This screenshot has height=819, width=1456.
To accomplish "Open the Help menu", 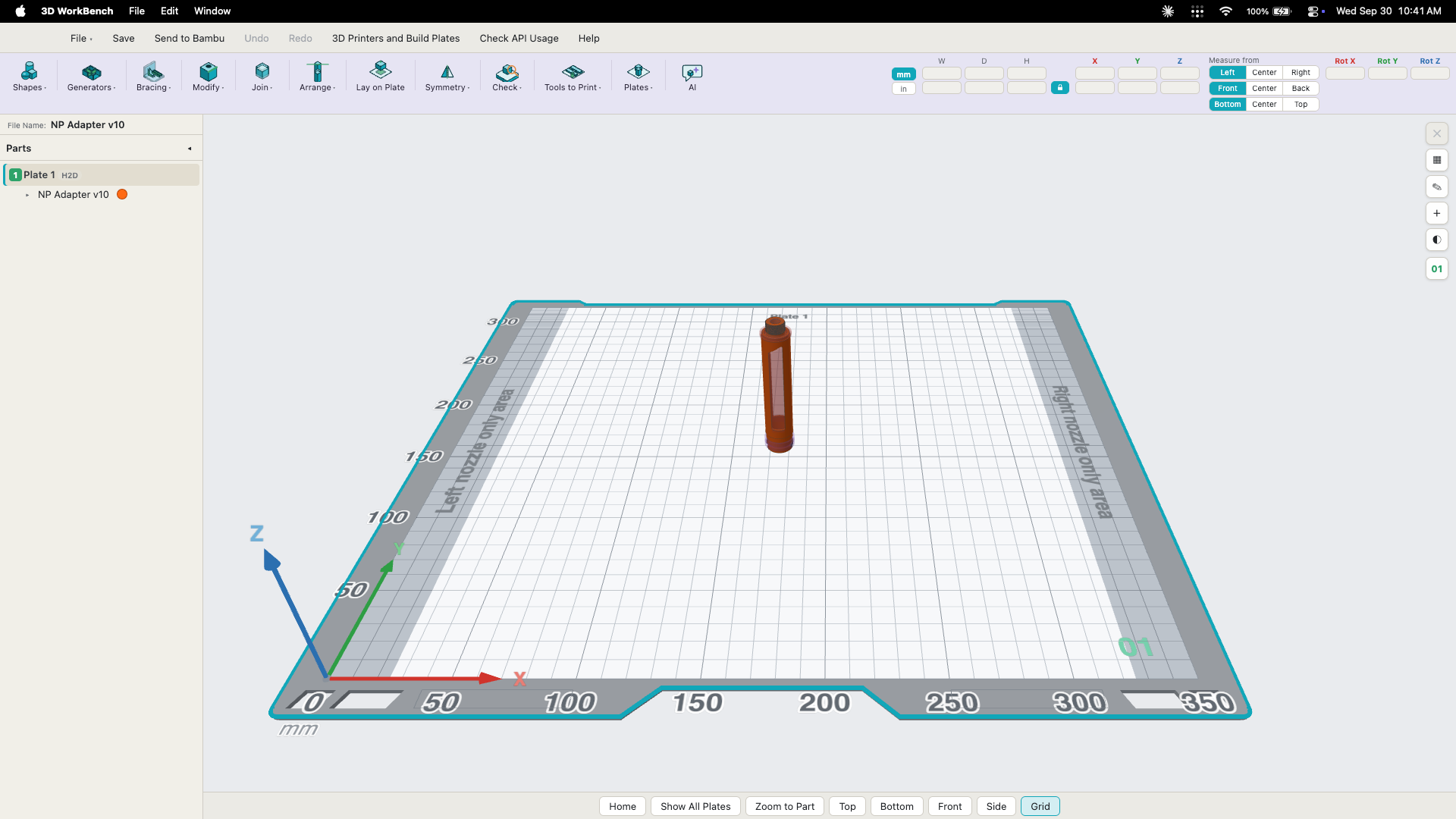I will point(589,38).
